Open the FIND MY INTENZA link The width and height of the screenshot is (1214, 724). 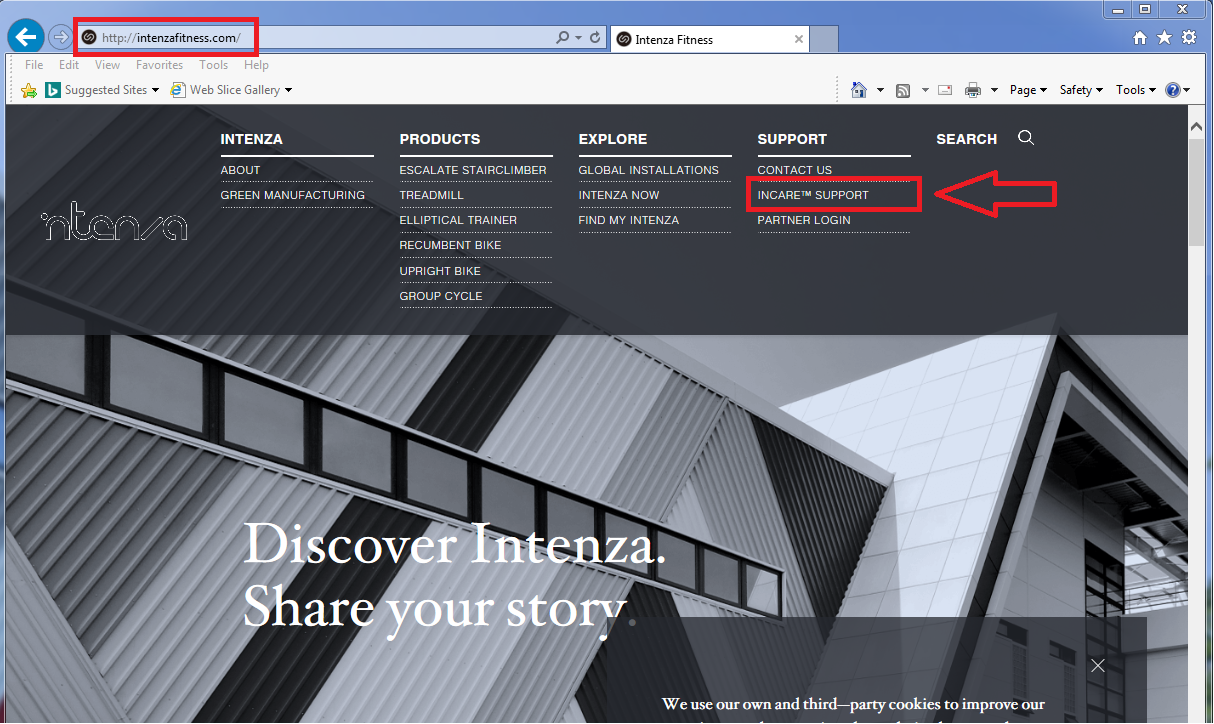[x=629, y=220]
